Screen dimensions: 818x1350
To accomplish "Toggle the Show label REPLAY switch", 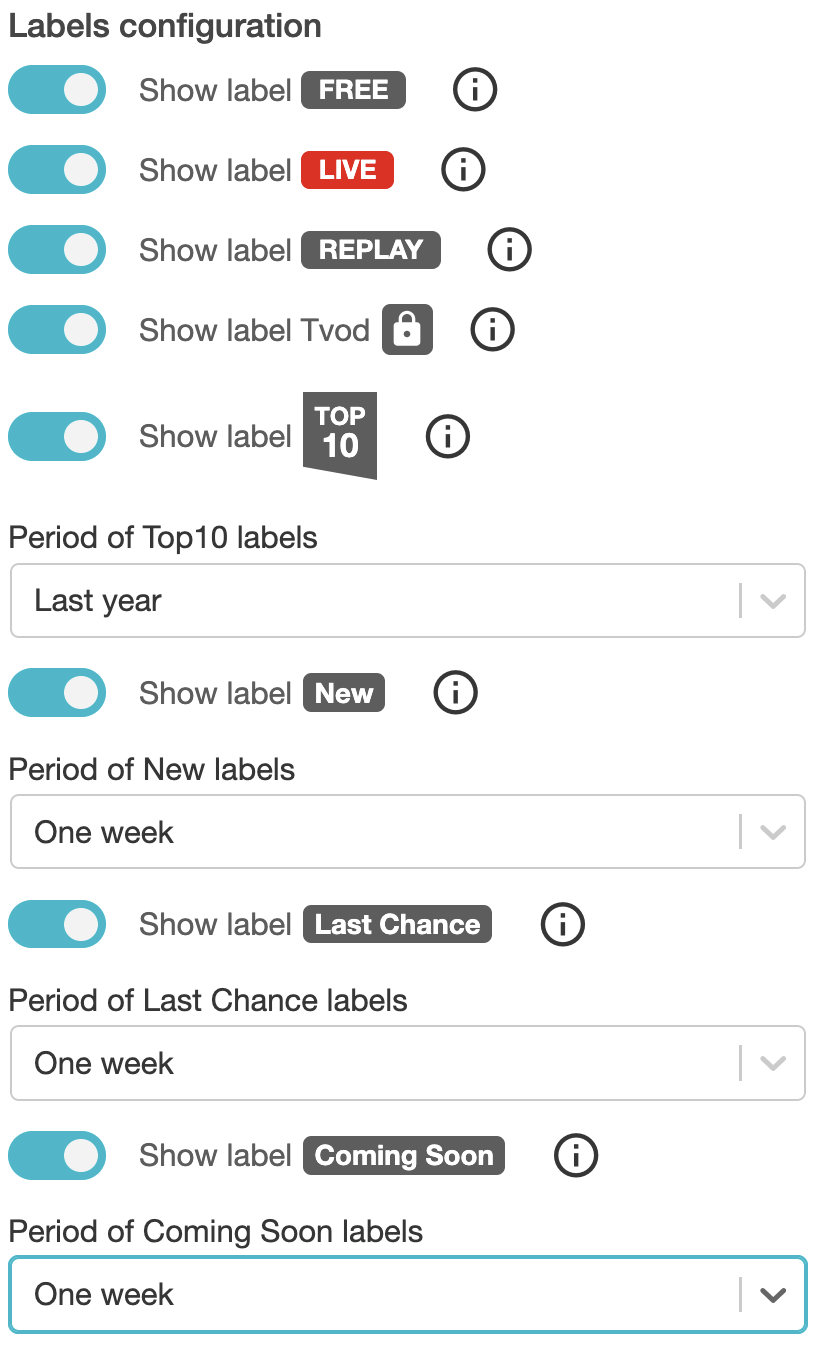I will [57, 250].
